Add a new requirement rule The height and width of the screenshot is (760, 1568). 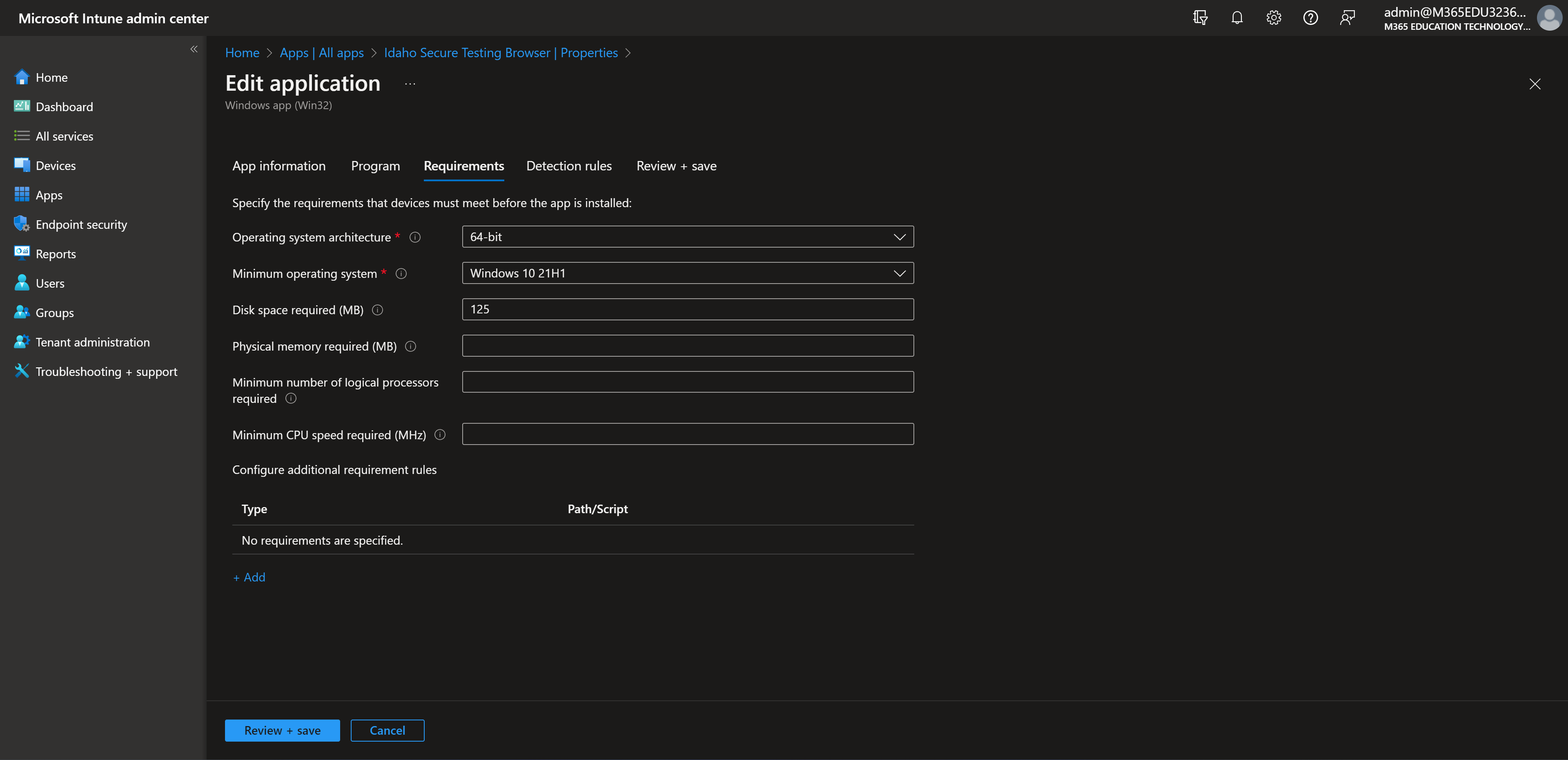[x=249, y=577]
